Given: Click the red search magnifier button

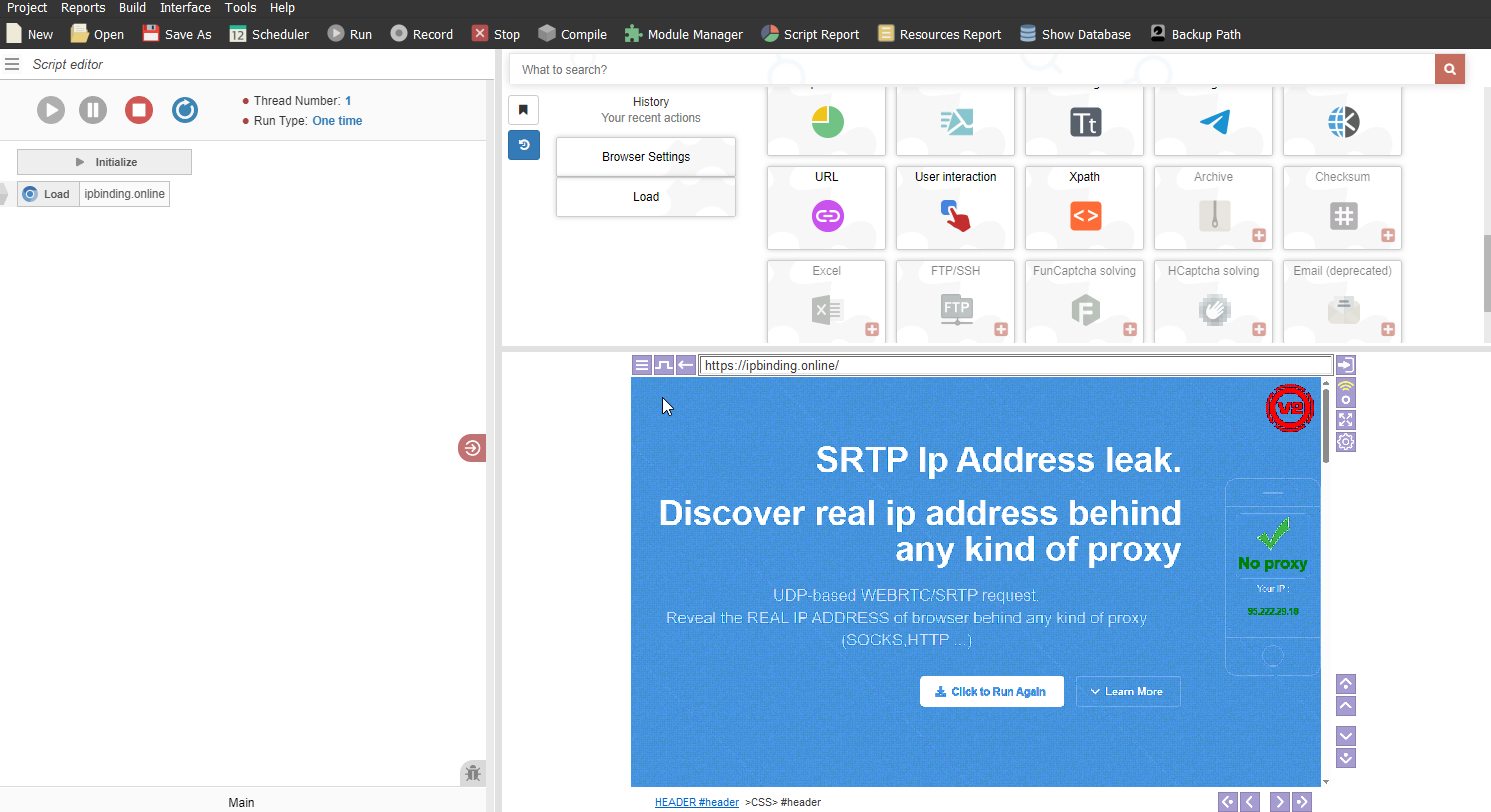Looking at the screenshot, I should 1449,69.
